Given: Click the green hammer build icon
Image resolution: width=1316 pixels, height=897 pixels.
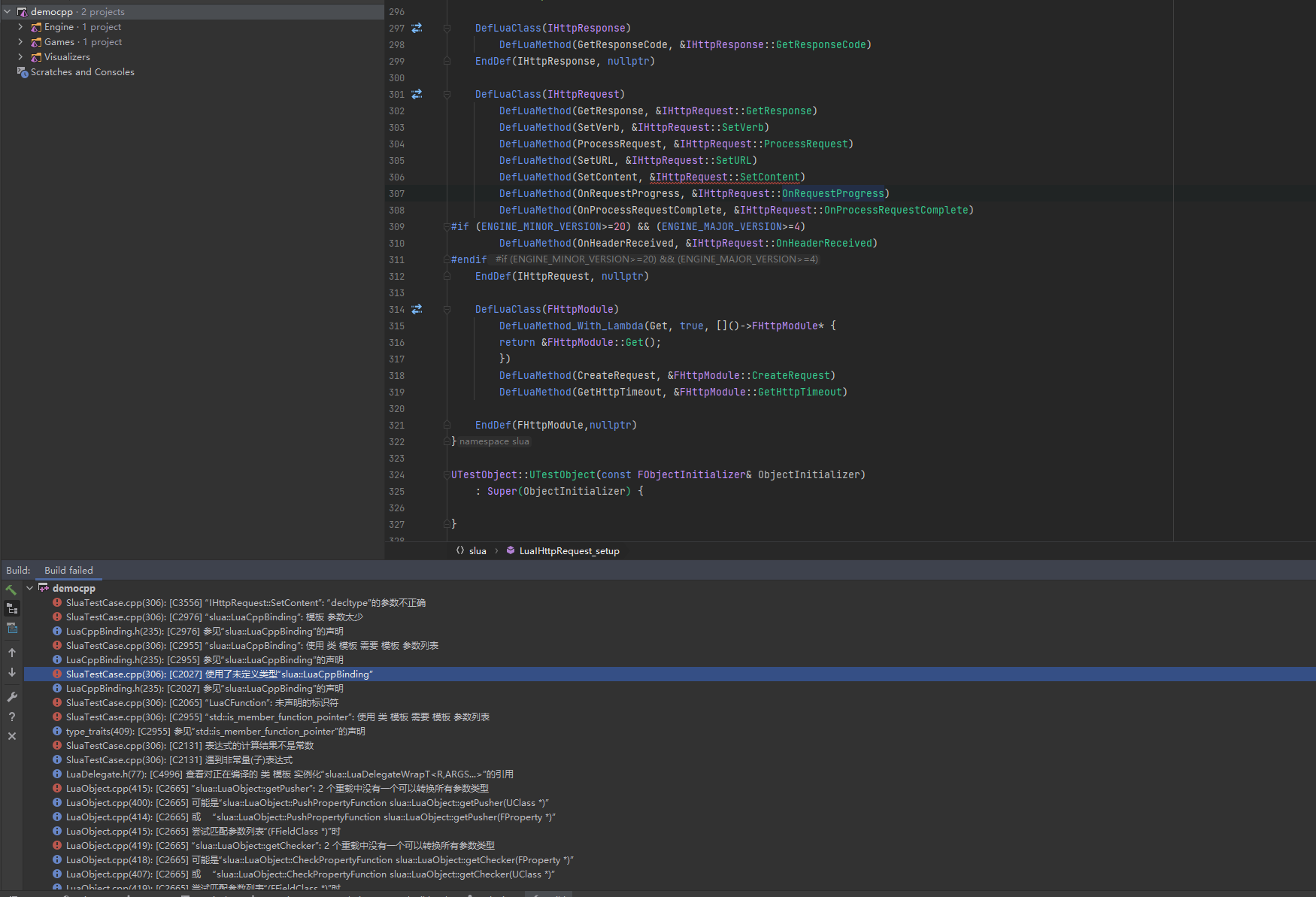Looking at the screenshot, I should 11,589.
